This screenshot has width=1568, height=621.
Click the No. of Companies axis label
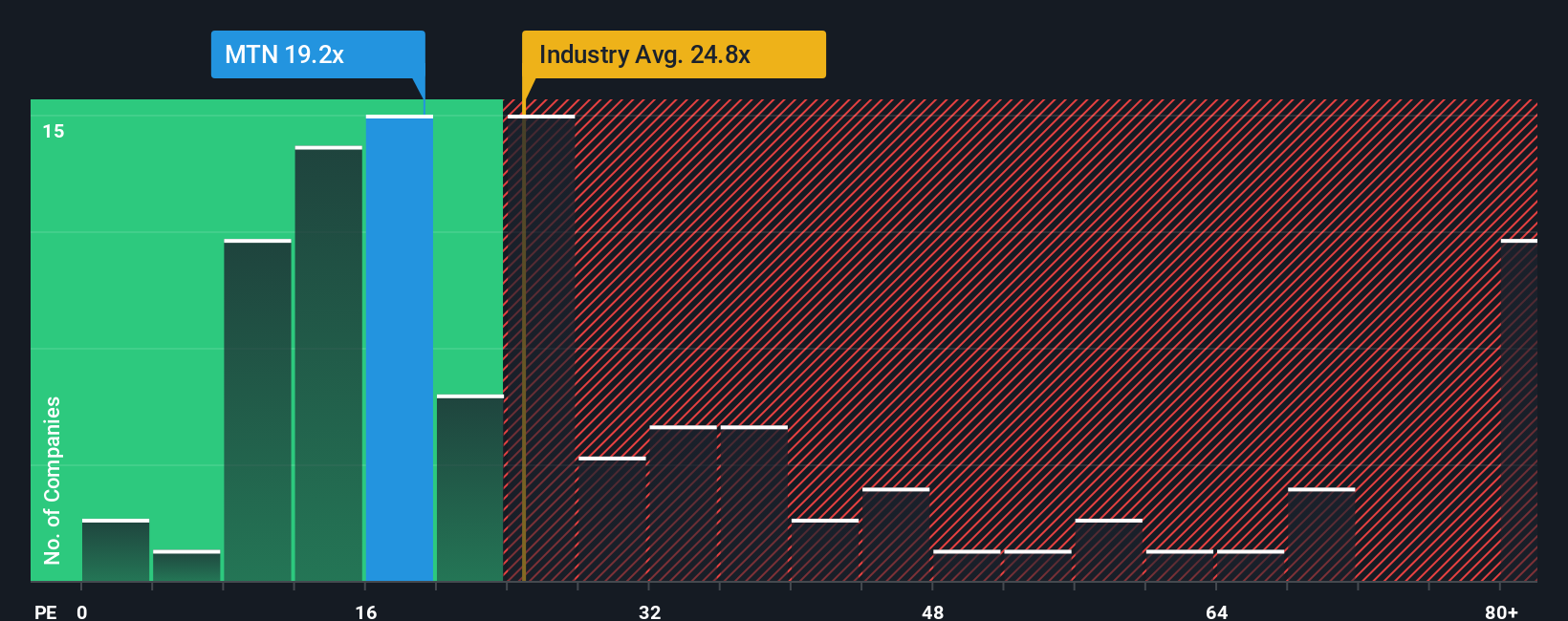[53, 480]
